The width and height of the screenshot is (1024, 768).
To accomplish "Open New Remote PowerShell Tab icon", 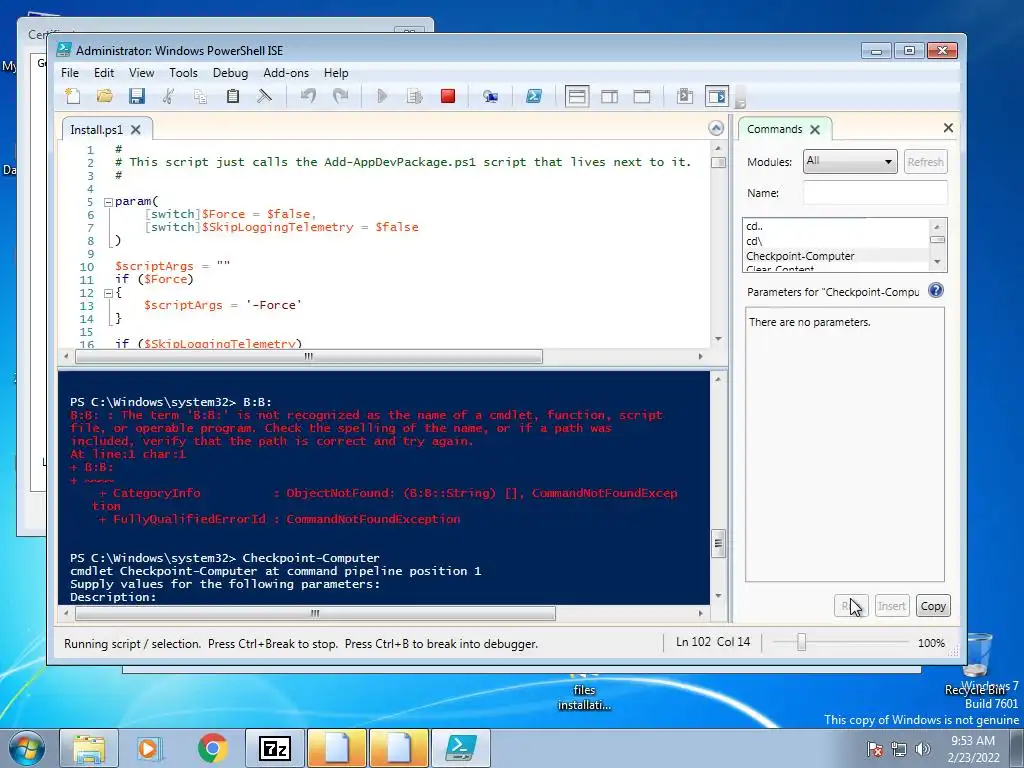I will pyautogui.click(x=490, y=97).
